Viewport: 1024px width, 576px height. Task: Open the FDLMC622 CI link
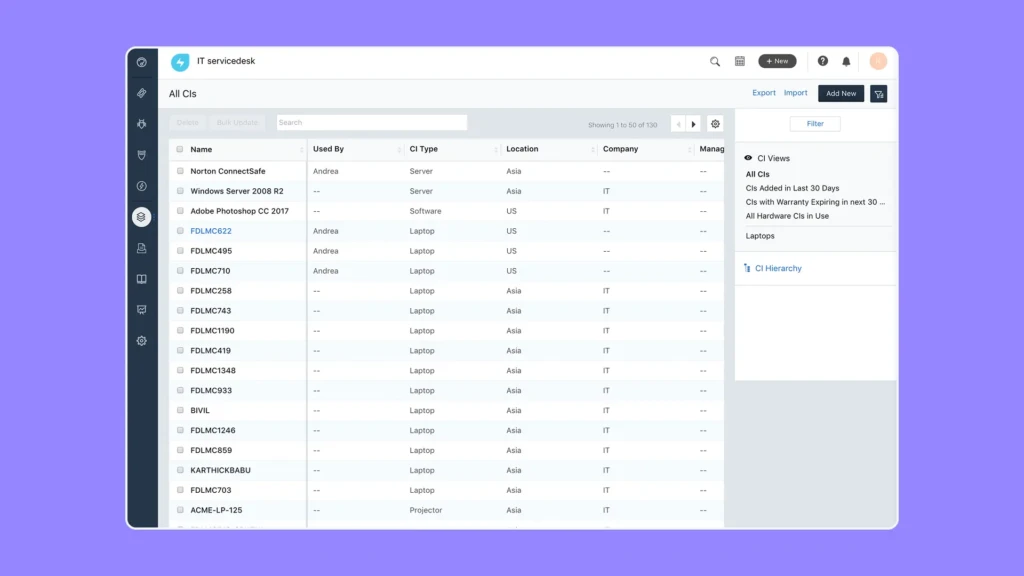tap(211, 231)
